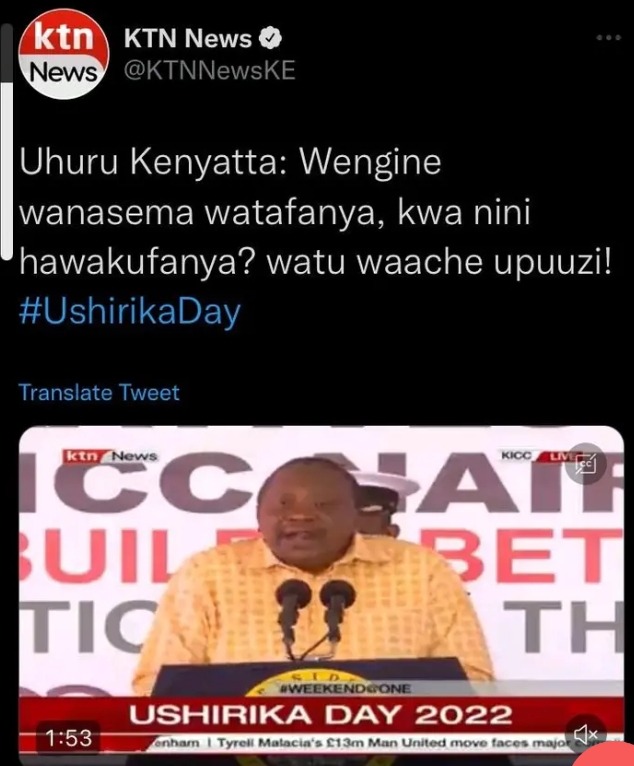Click the vertical scrollbar on the left edge
Image resolution: width=634 pixels, height=766 pixels.
(x=6, y=142)
